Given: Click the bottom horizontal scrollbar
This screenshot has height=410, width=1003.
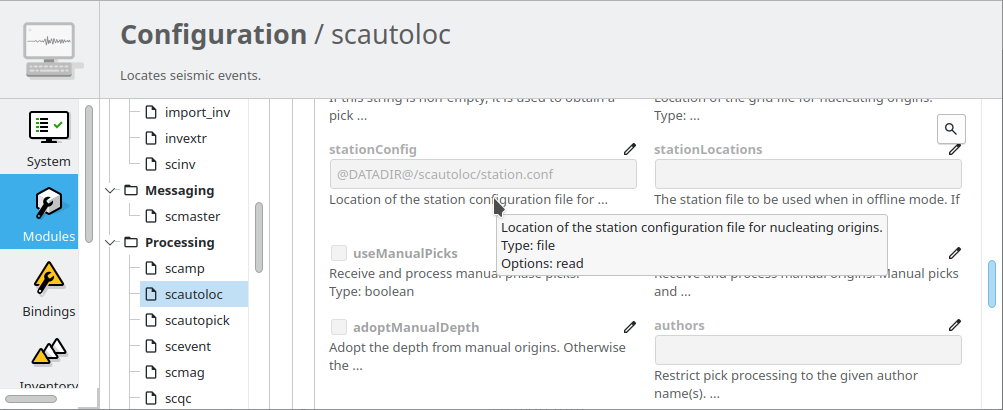Looking at the screenshot, I should pyautogui.click(x=31, y=399).
